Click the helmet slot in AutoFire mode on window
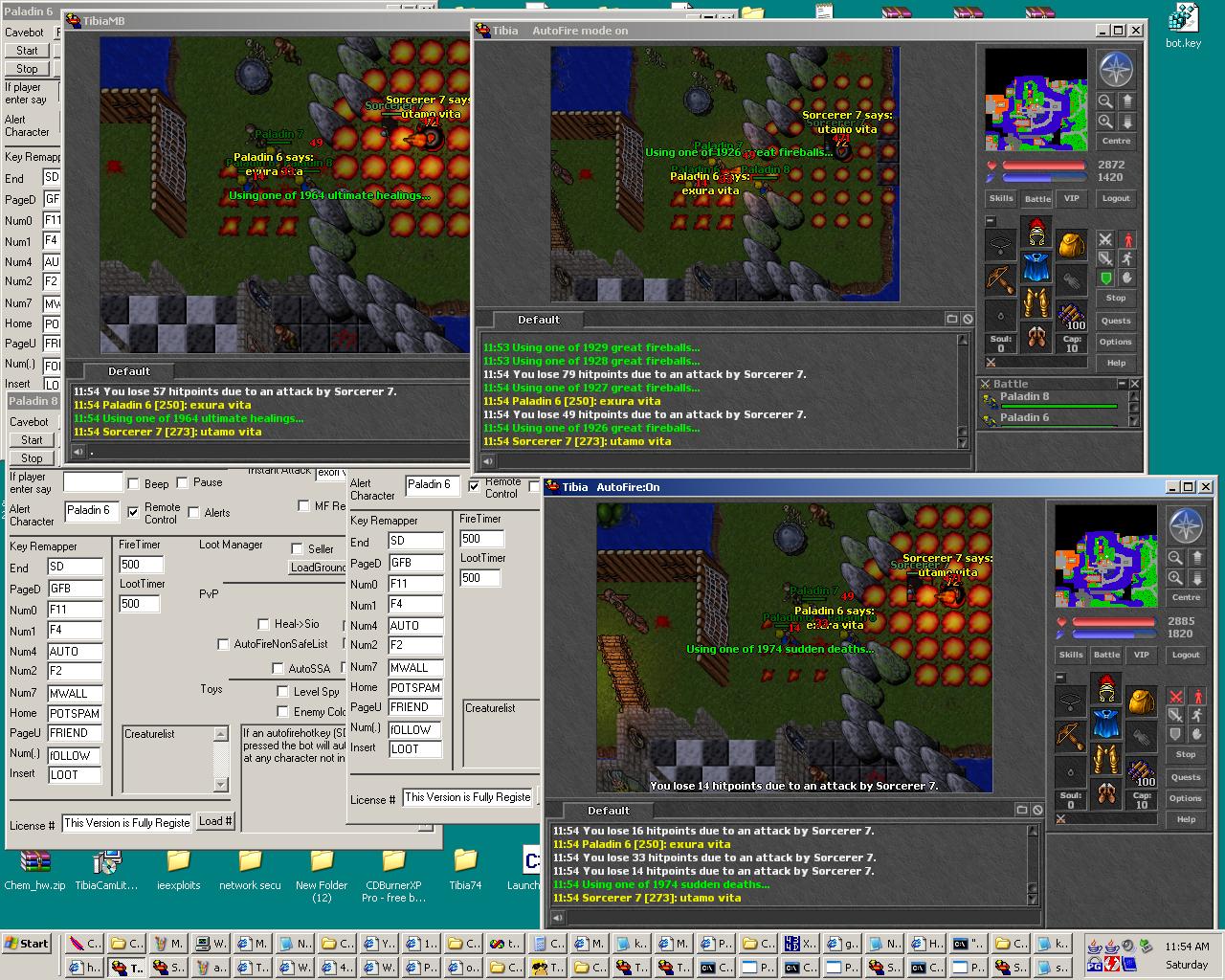This screenshot has width=1225, height=980. click(x=1036, y=232)
